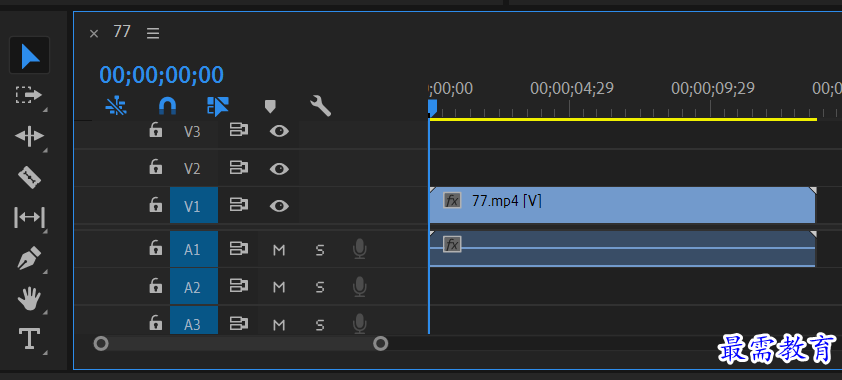Toggle A2 track targeting

(194, 287)
